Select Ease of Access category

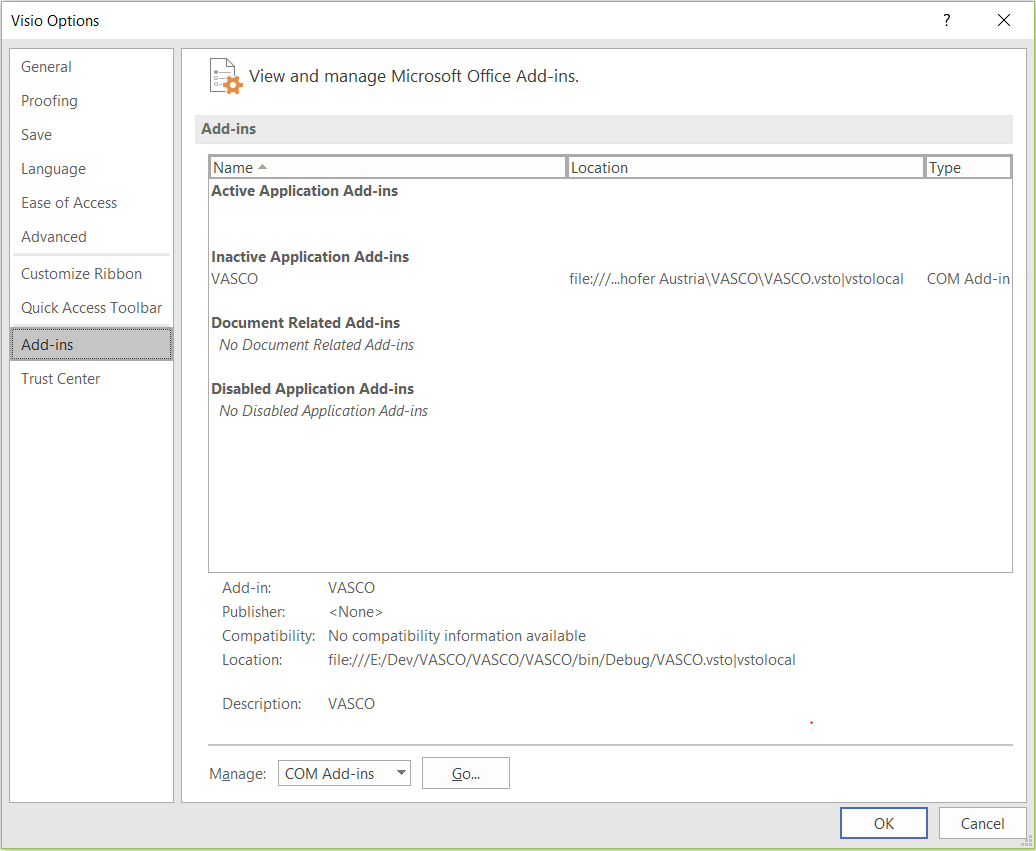[91, 203]
